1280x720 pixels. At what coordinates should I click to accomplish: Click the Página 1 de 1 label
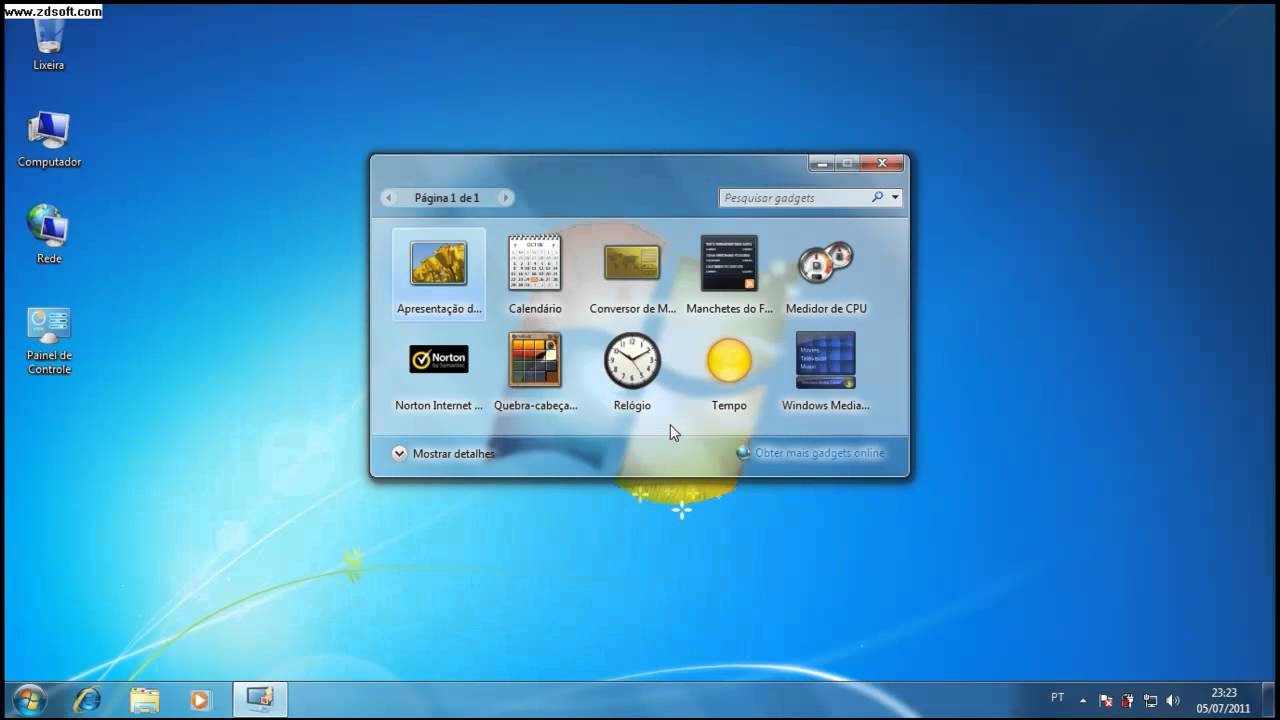(x=447, y=198)
